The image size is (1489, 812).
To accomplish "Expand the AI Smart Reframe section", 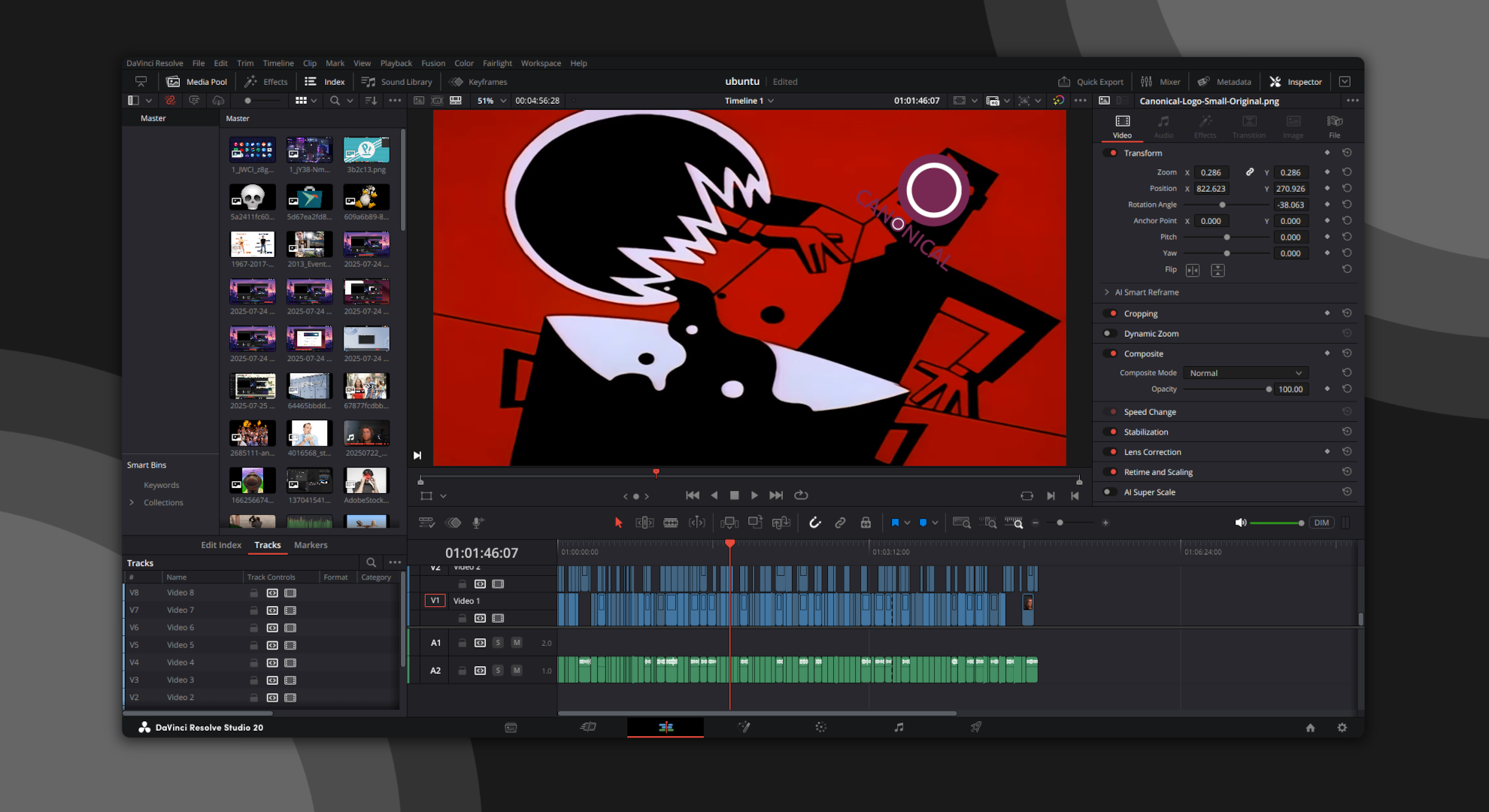I will 1106,292.
